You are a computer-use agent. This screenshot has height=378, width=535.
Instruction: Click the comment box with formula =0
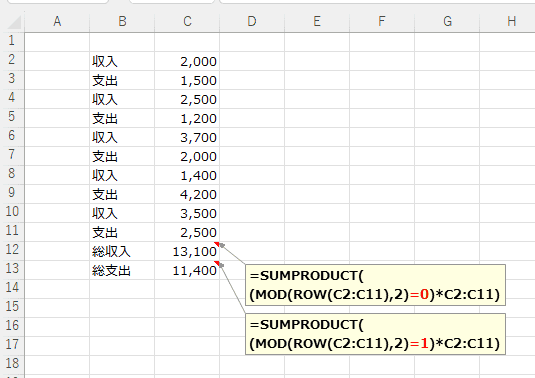point(375,285)
